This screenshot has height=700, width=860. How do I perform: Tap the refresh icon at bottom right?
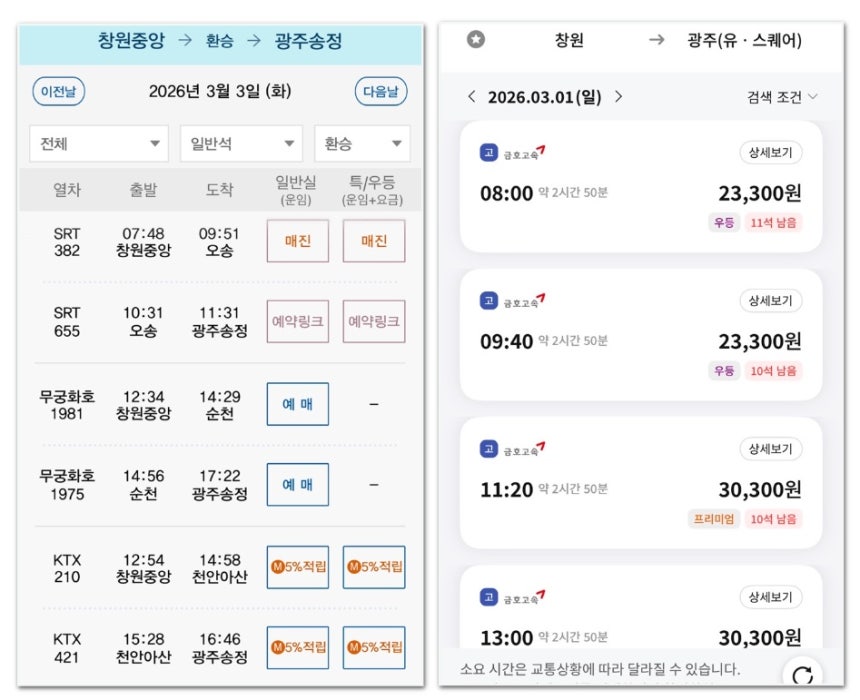click(802, 675)
